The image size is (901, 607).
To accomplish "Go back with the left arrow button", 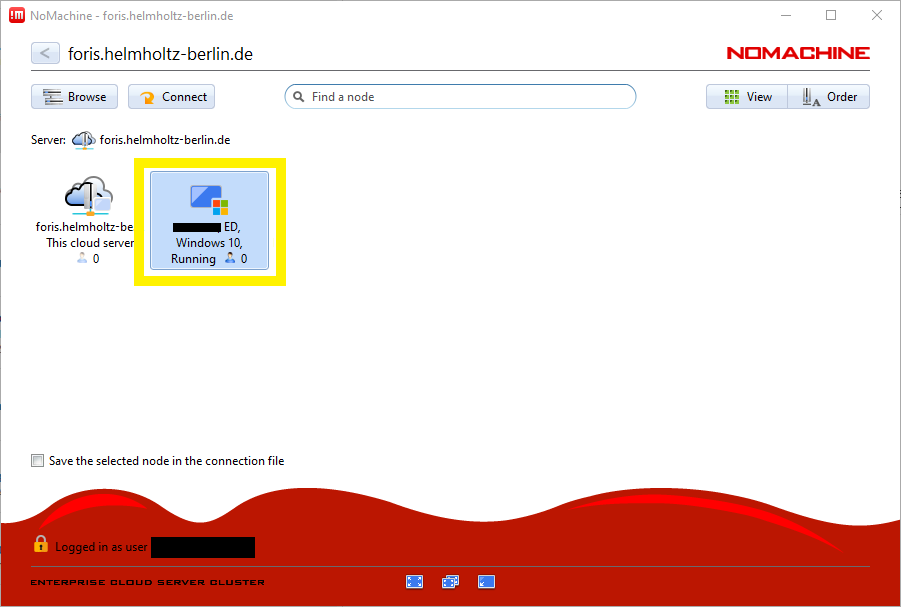I will coord(45,53).
